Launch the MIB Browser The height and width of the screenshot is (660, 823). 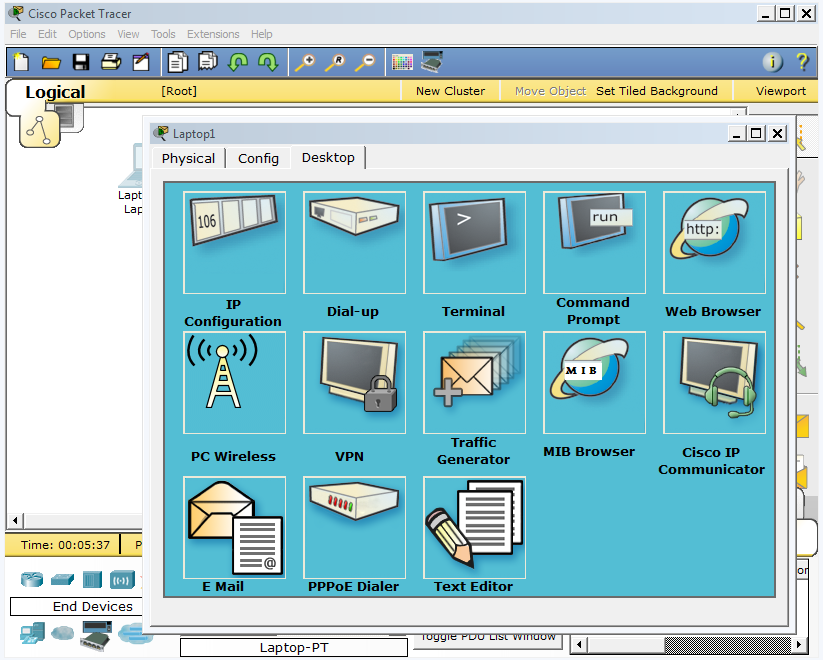tap(595, 382)
